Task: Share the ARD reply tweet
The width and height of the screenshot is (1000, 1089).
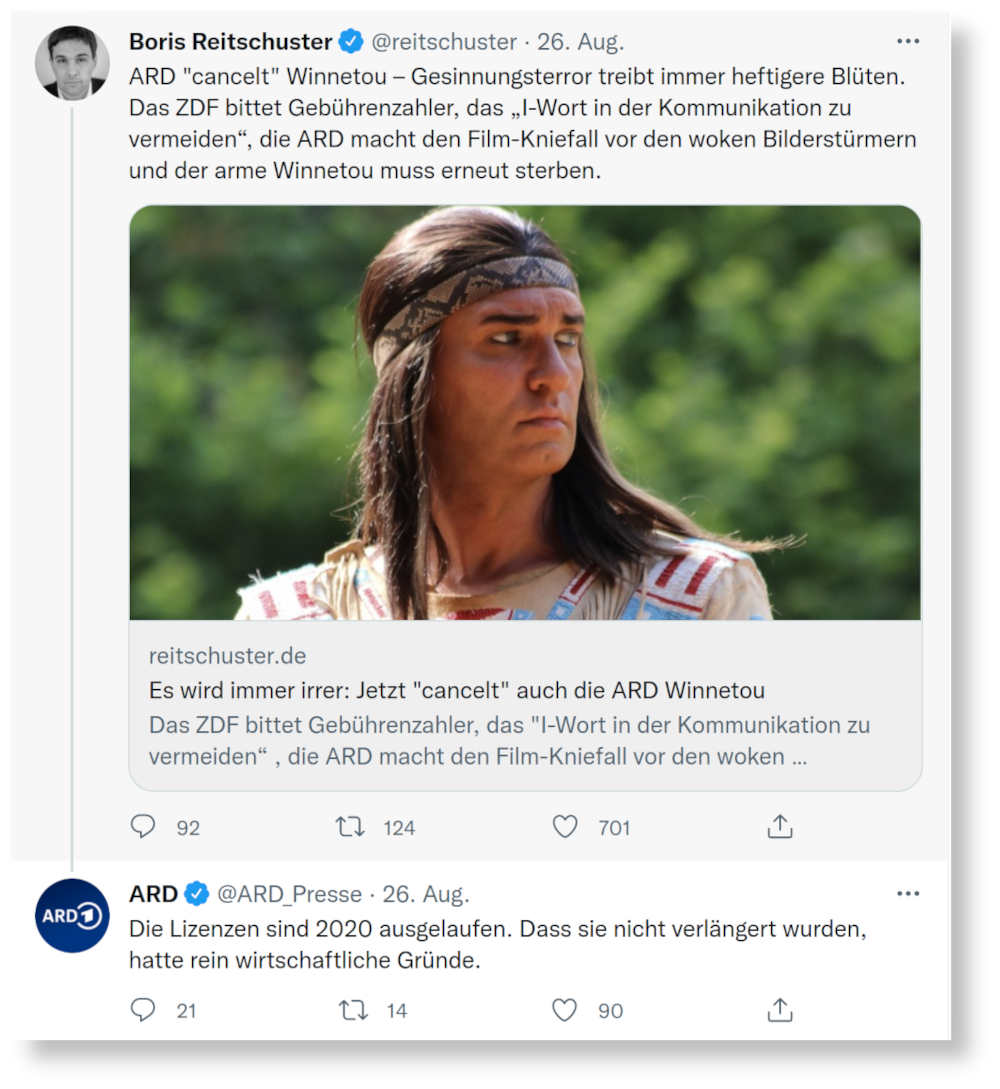Action: [780, 1010]
